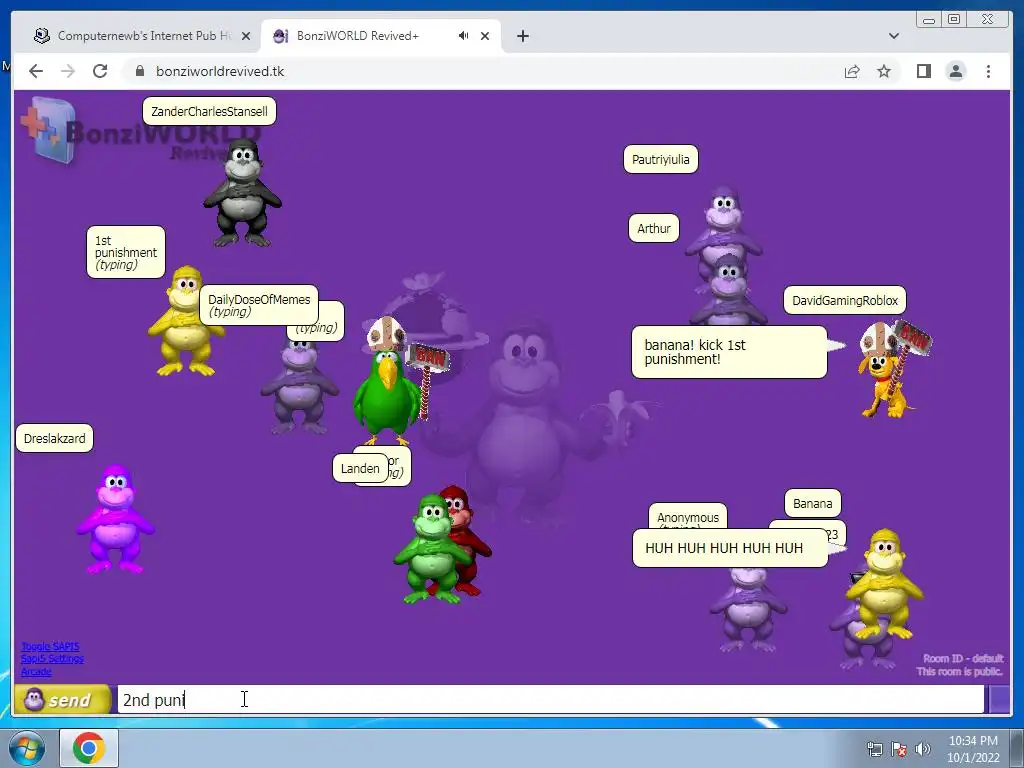Close the BonziWORLD Revived+ tab
1024x768 pixels.
click(485, 36)
